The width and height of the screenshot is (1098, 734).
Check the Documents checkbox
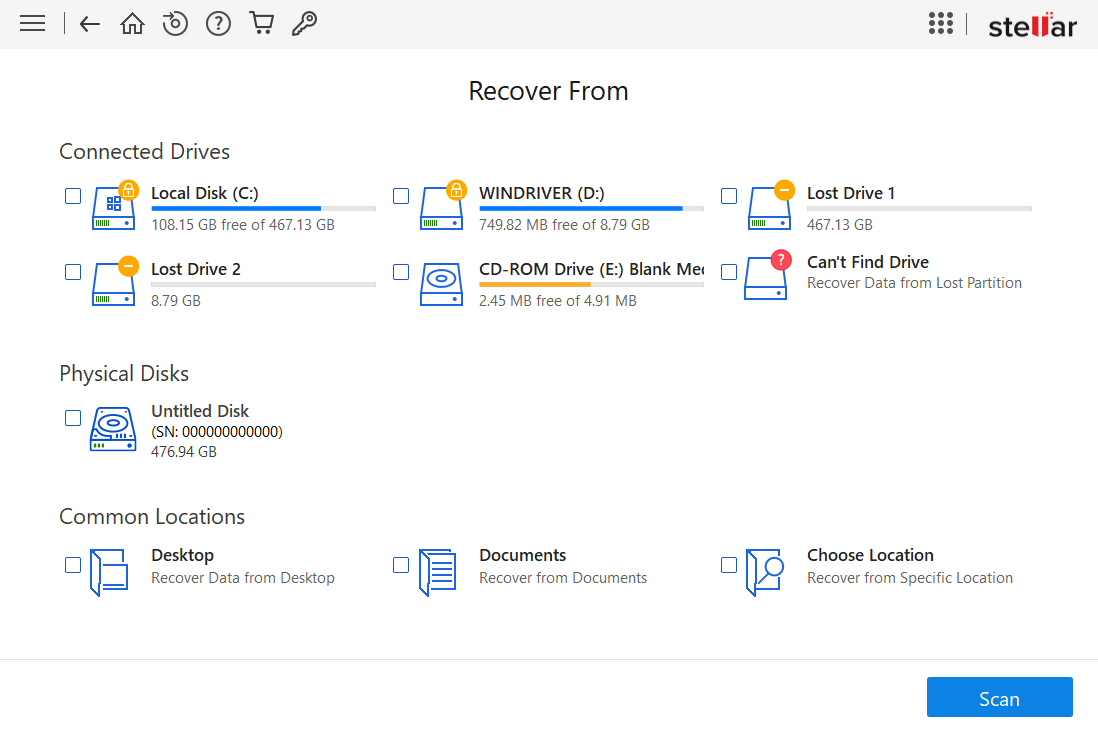coord(401,565)
